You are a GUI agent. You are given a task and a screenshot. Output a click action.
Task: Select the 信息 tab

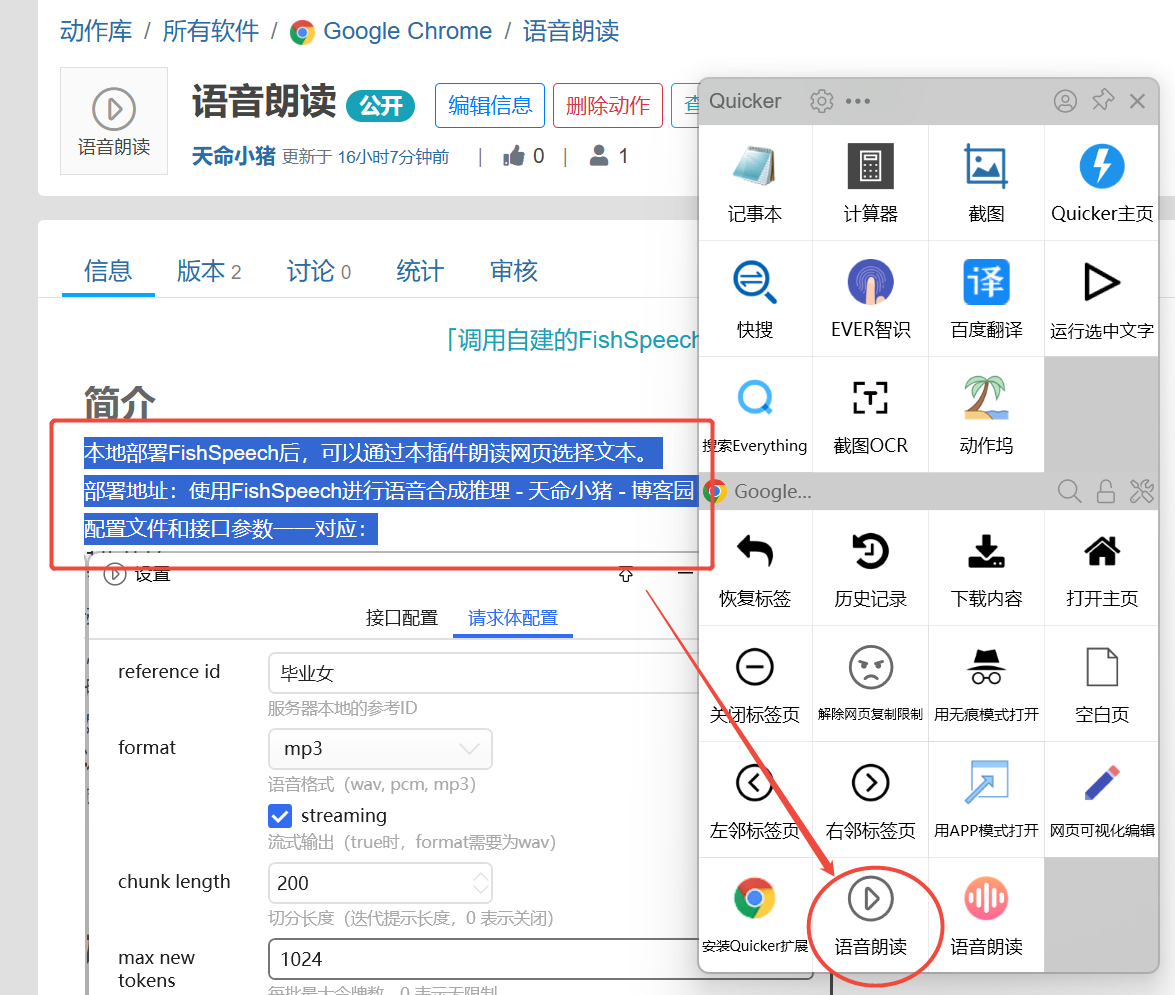[108, 270]
